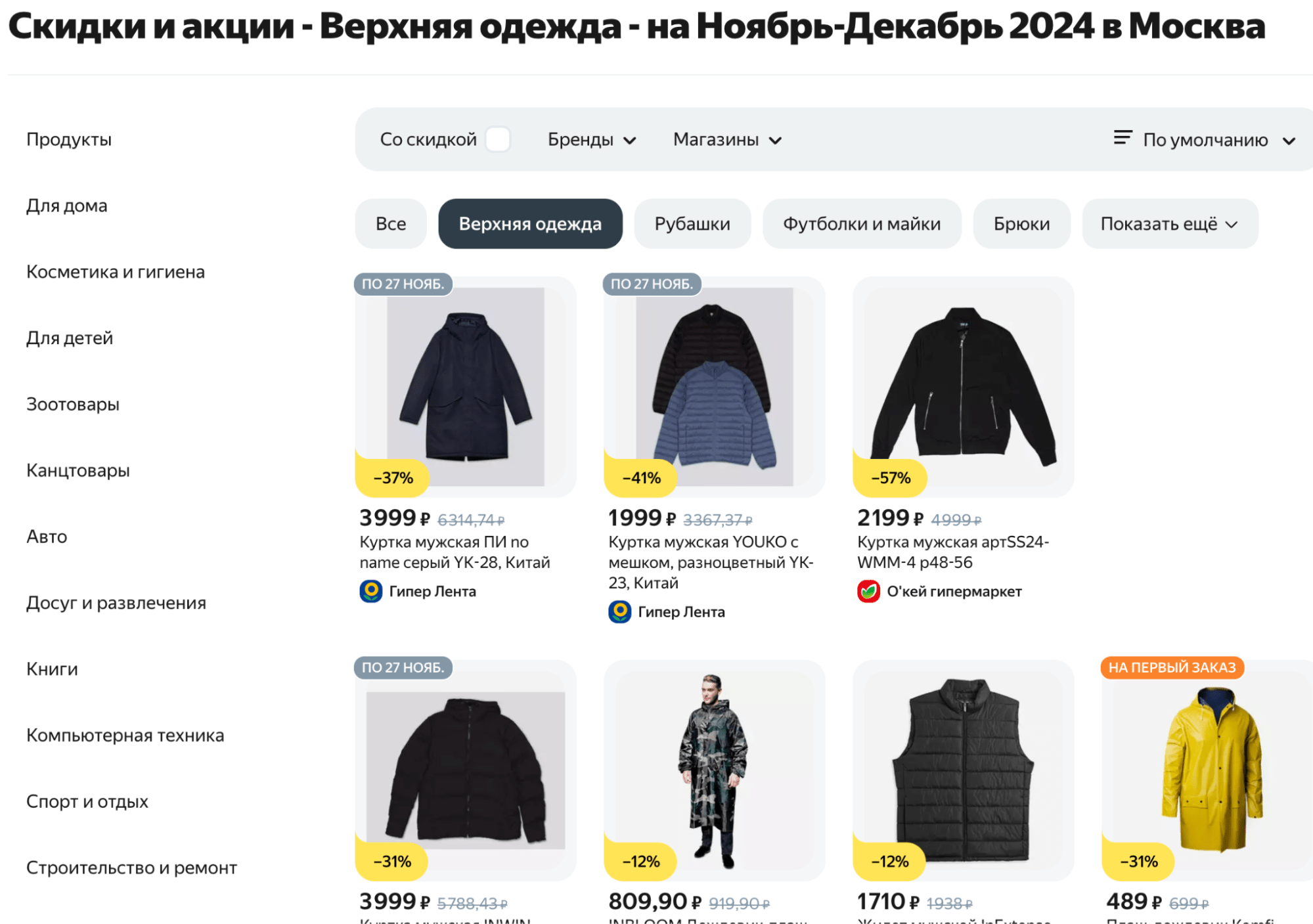The image size is (1313, 924).
Task: Click the sort lines icon beside По умолчанию
Action: 1123,138
